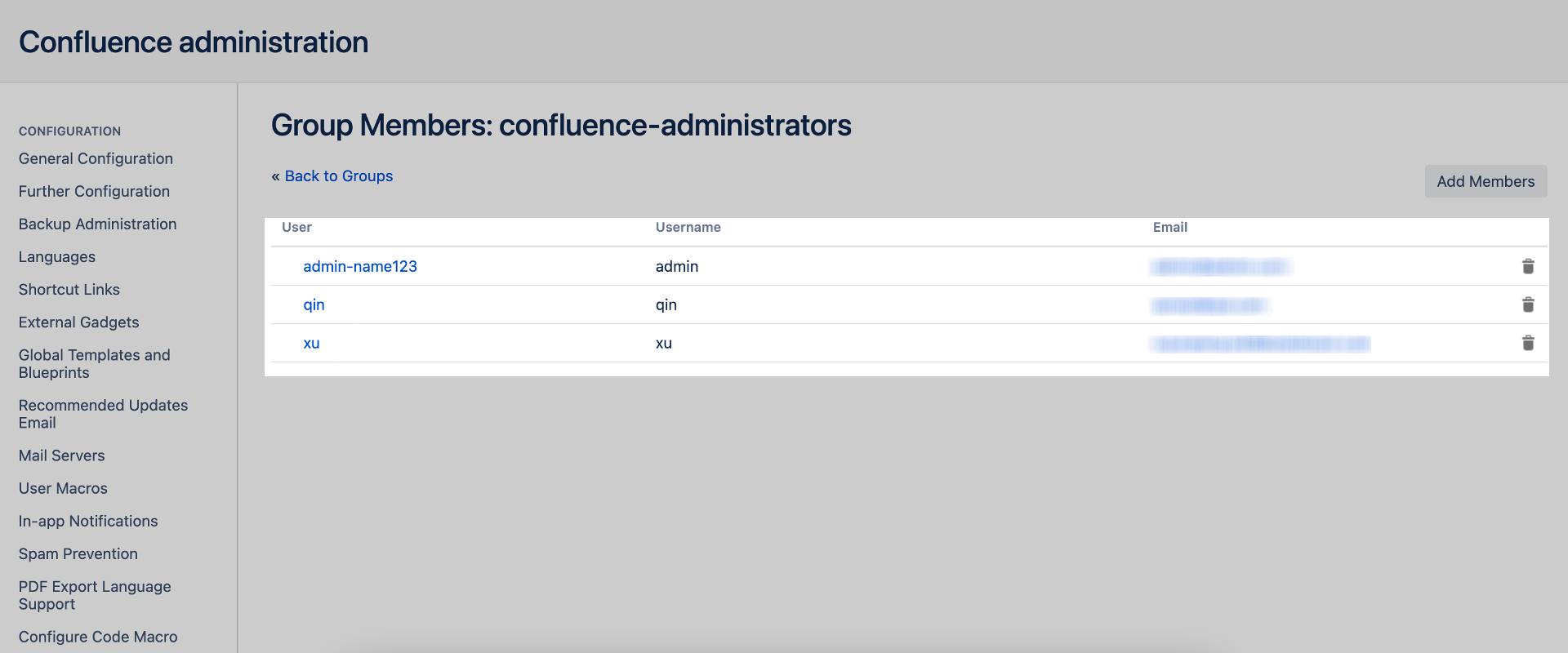Navigate back using Back to Groups

[338, 175]
